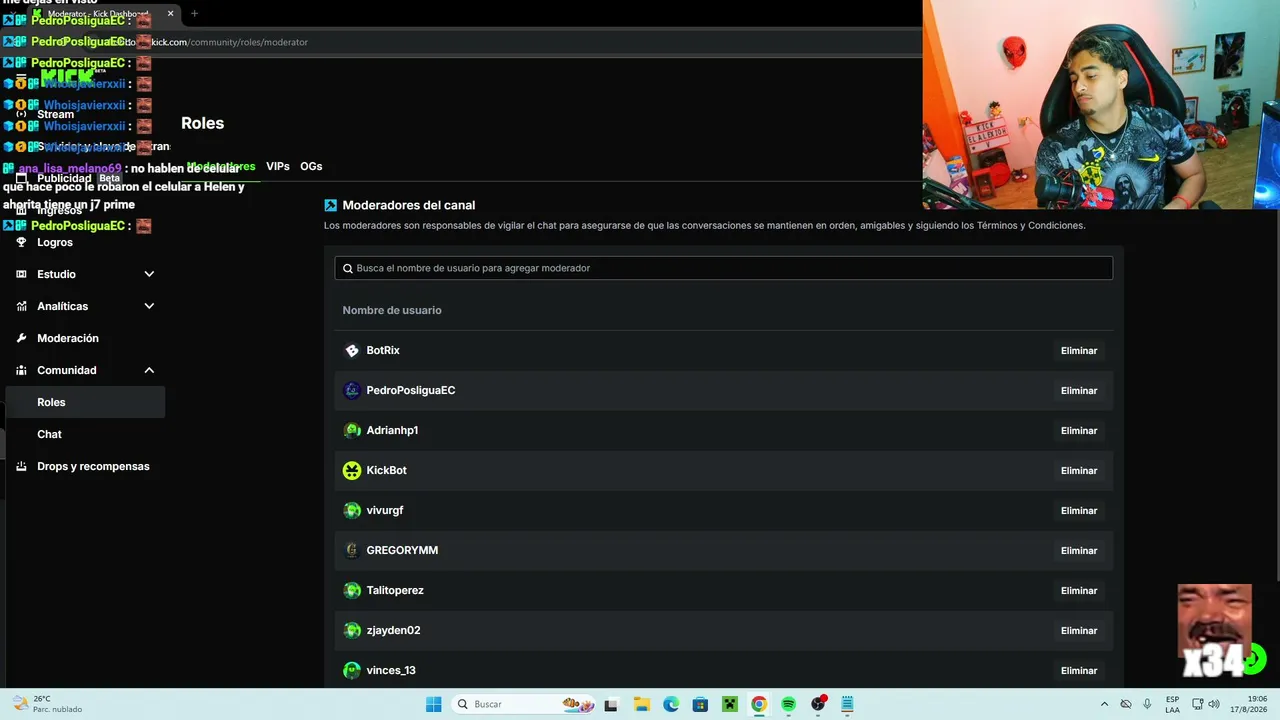
Task: Click vinces_13 avatar
Action: click(352, 670)
